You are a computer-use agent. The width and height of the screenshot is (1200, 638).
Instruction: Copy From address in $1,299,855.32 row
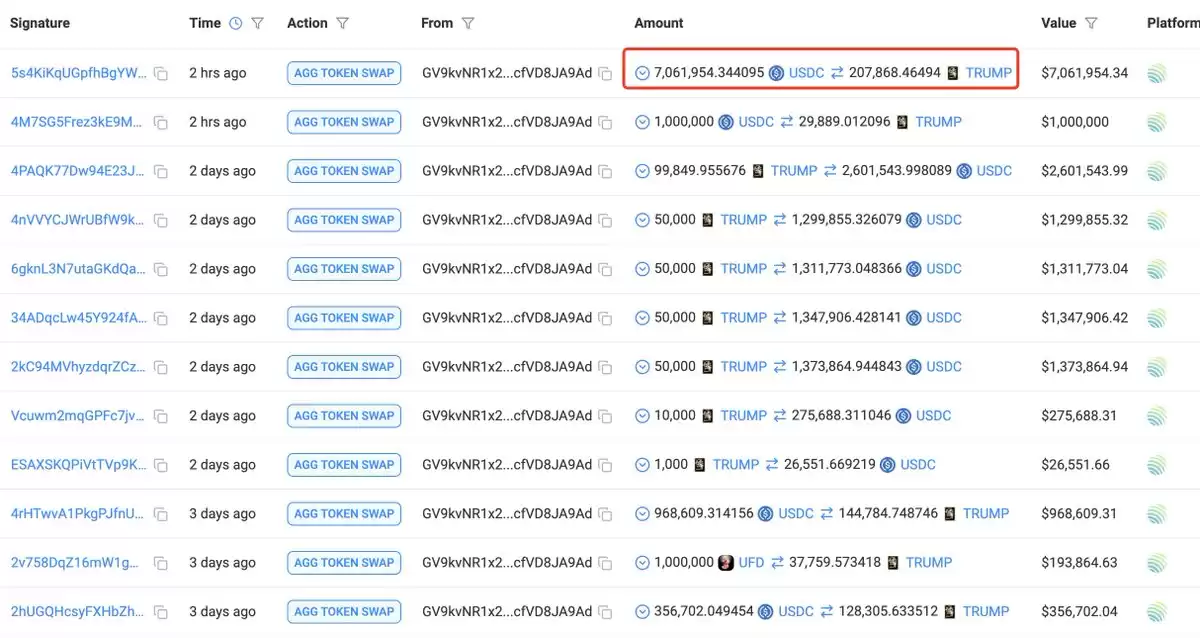[605, 220]
